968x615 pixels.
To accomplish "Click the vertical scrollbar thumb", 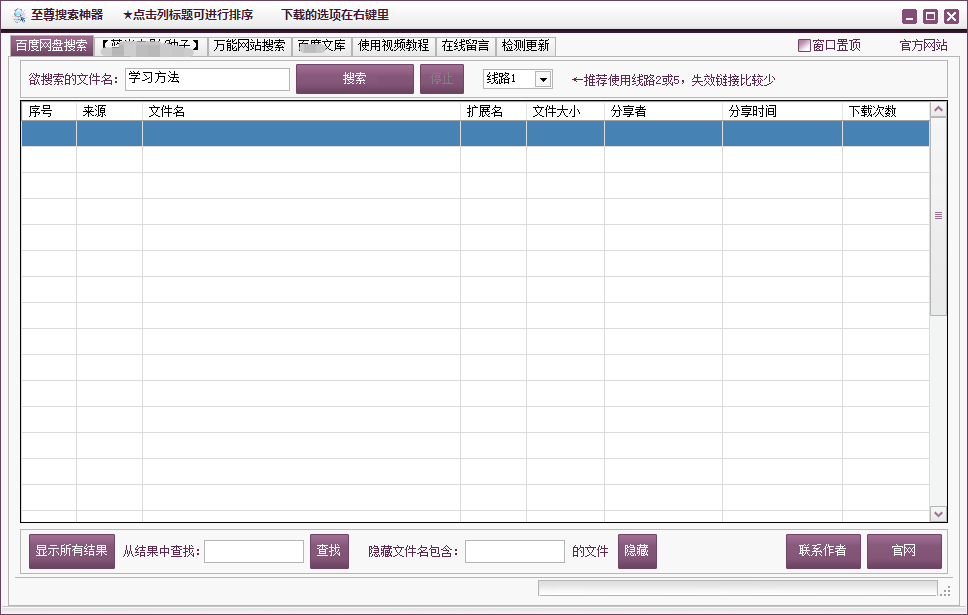I will coord(938,216).
